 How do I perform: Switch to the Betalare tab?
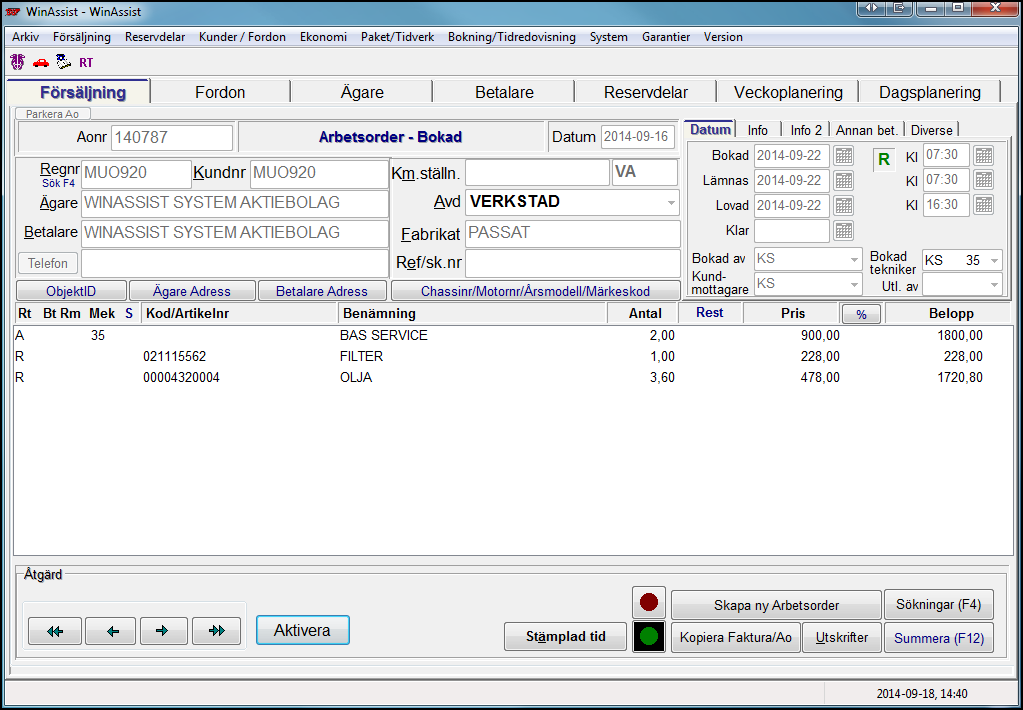[x=504, y=92]
